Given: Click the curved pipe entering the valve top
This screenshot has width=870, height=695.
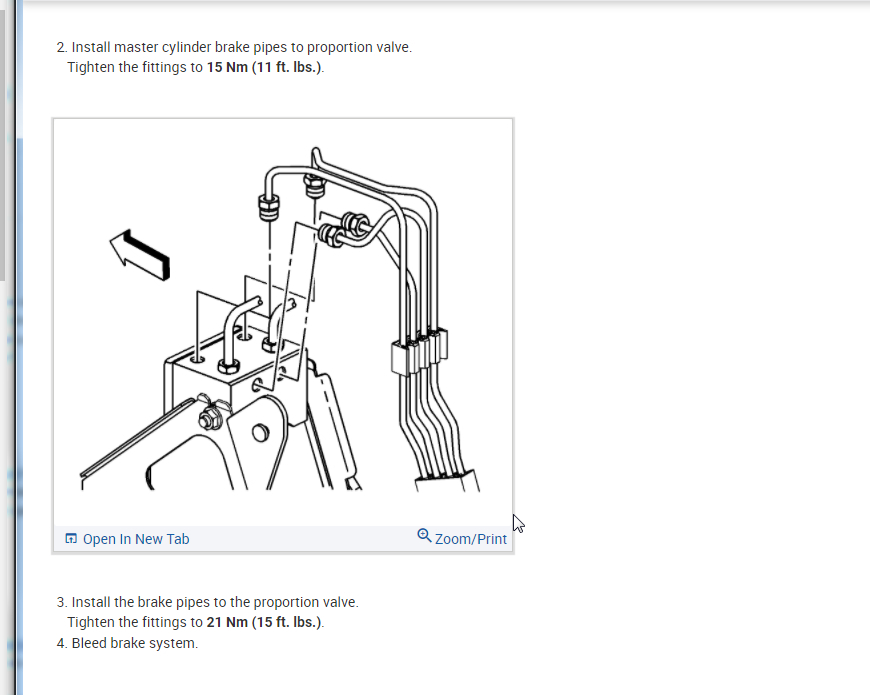Looking at the screenshot, I should 239,333.
